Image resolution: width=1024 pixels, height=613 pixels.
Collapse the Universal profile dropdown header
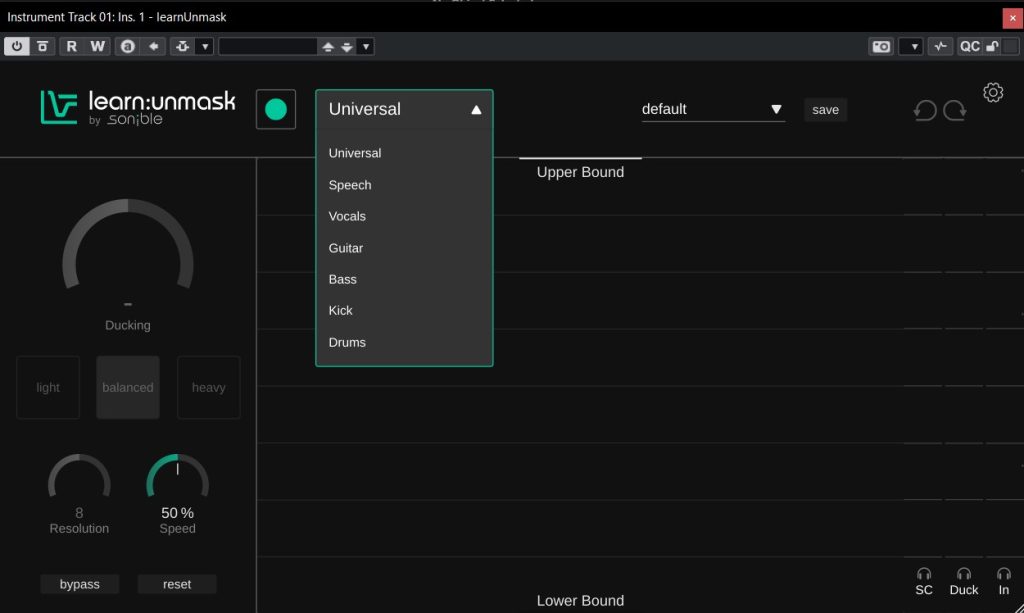[x=404, y=109]
